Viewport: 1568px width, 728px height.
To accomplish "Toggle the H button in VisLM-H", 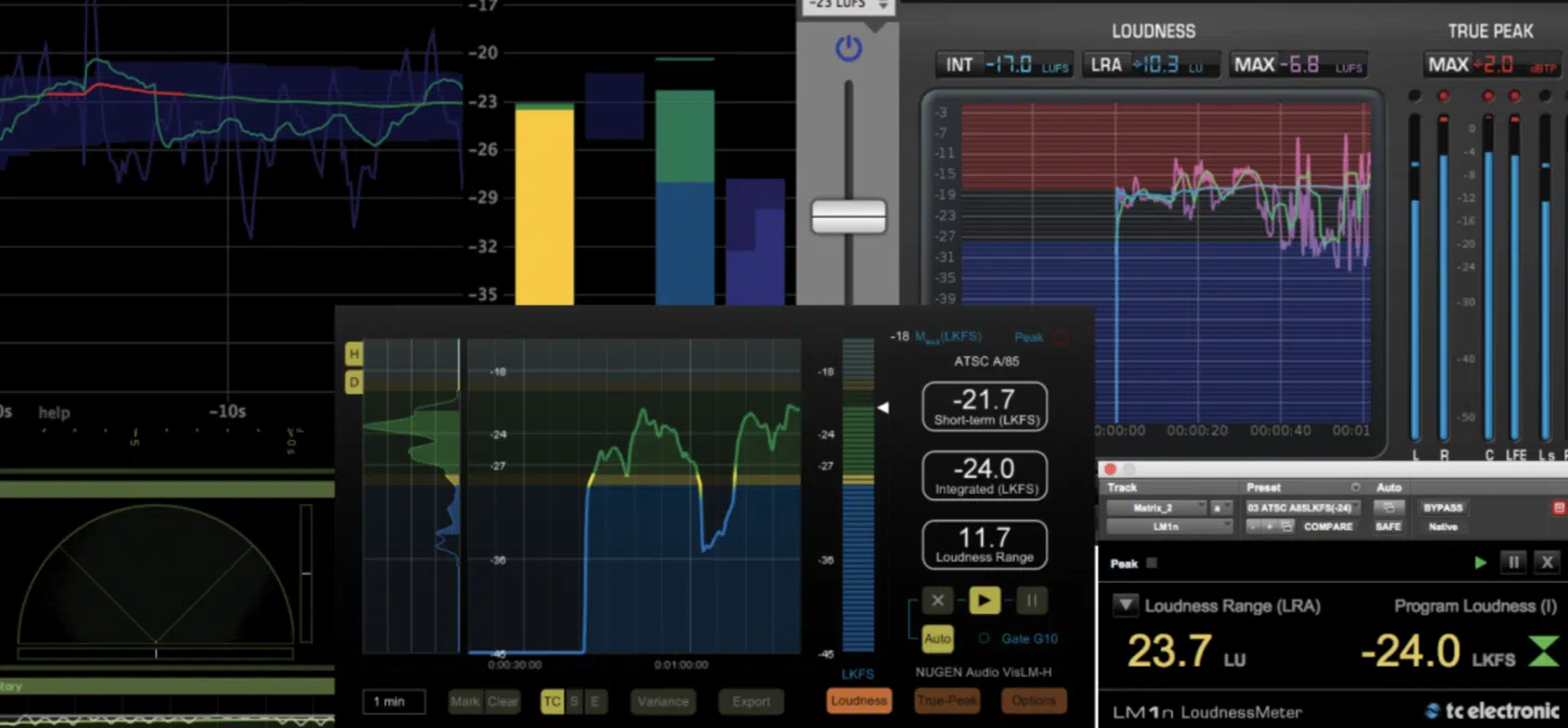I will point(354,354).
